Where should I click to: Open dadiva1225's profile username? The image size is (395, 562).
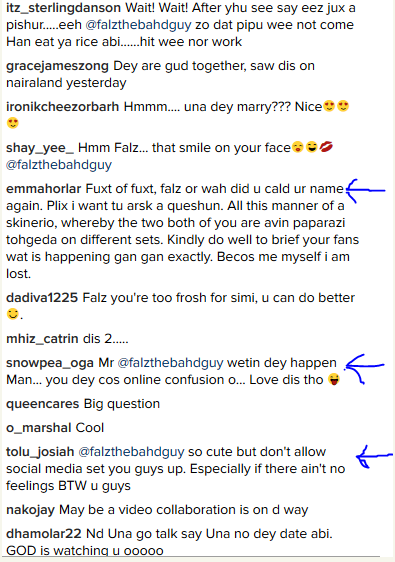(x=42, y=298)
